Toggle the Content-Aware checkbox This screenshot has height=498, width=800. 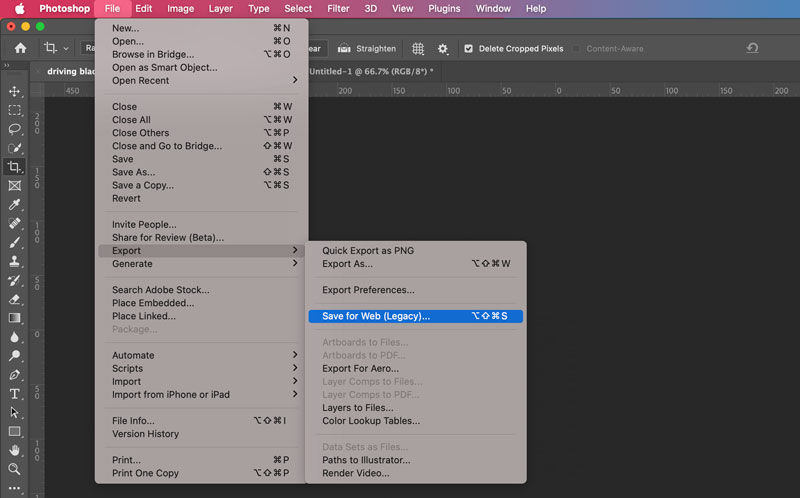tap(576, 48)
